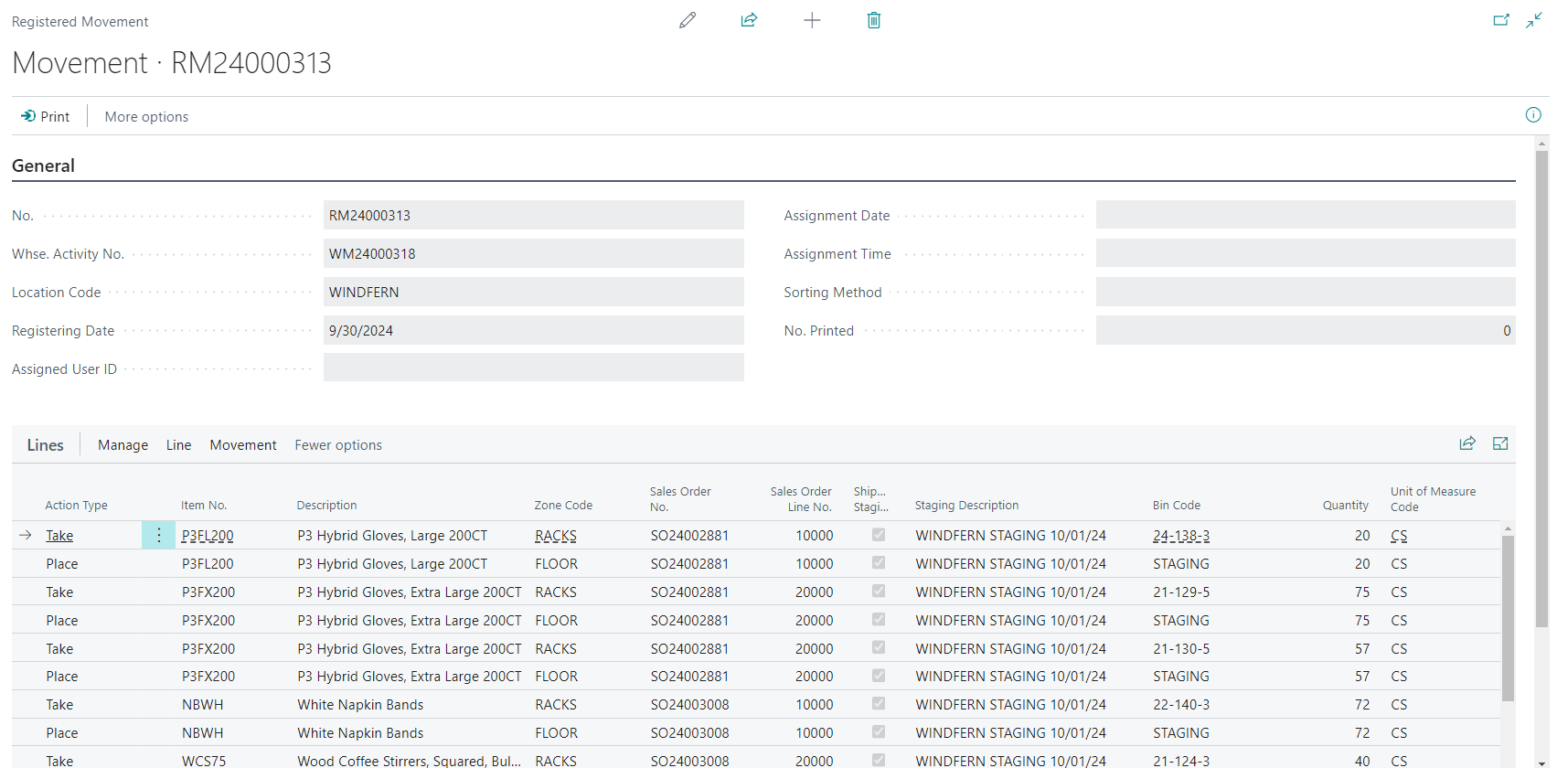Click Fewer options in Lines
Viewport: 1568px width, 768px height.
click(x=338, y=445)
